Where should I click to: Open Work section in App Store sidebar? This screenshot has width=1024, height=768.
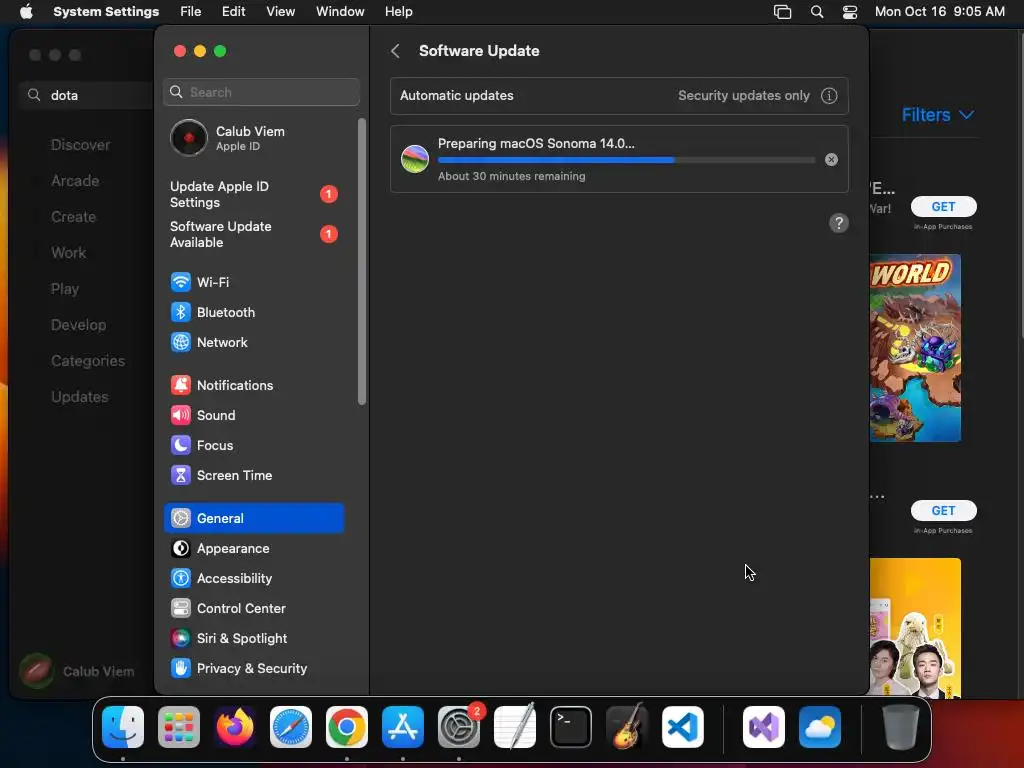tap(69, 253)
